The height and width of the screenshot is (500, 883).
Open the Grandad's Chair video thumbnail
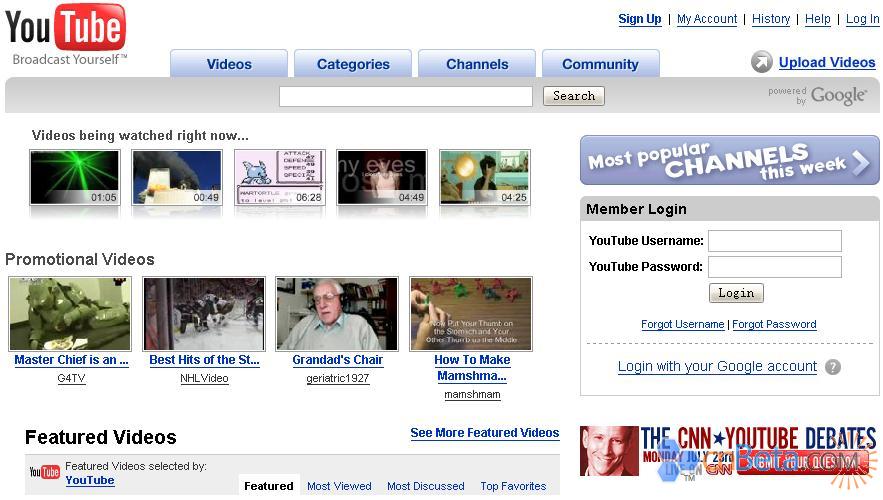click(x=337, y=314)
